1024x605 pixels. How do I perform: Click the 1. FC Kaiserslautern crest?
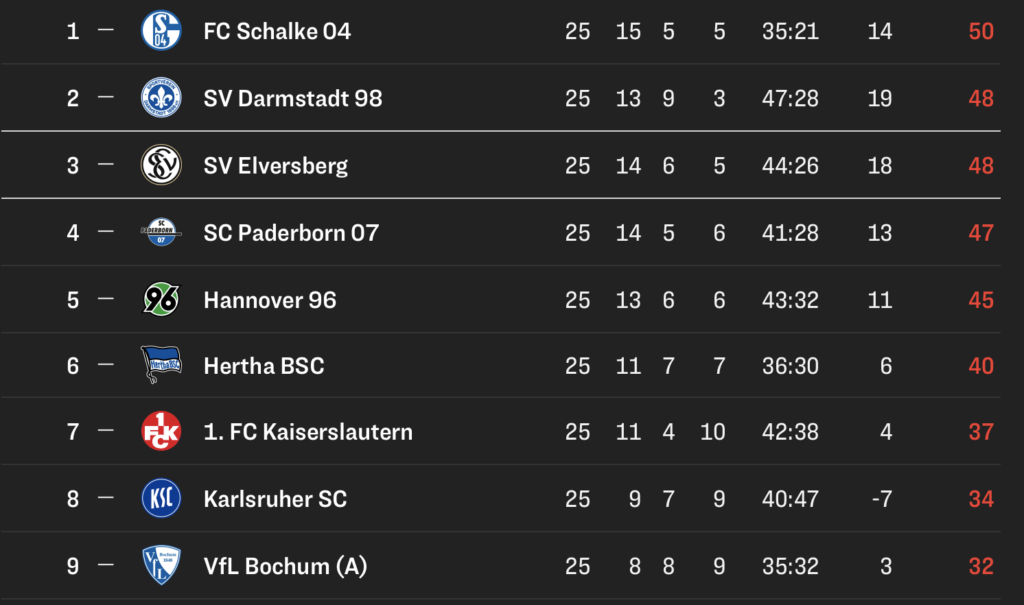tap(161, 432)
